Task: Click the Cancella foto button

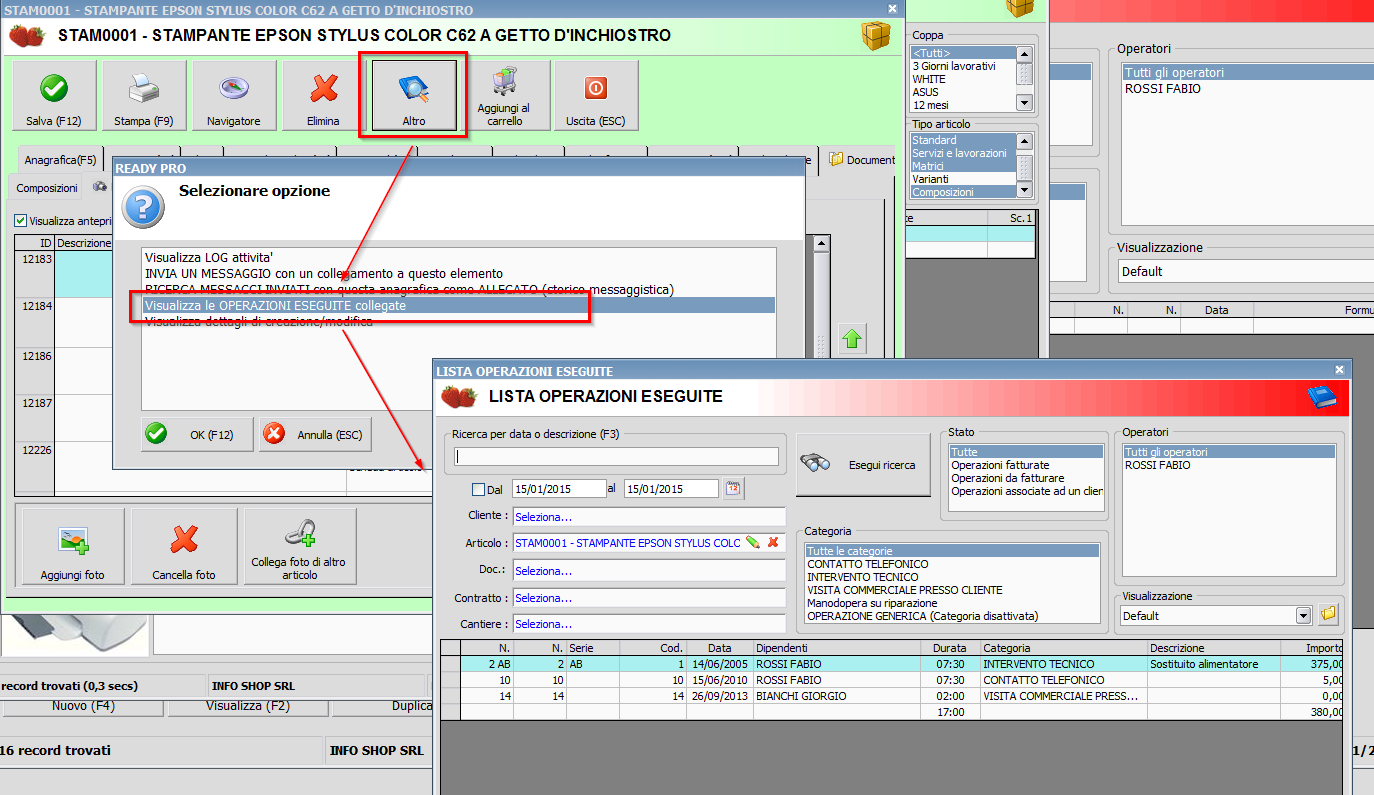Action: (184, 547)
